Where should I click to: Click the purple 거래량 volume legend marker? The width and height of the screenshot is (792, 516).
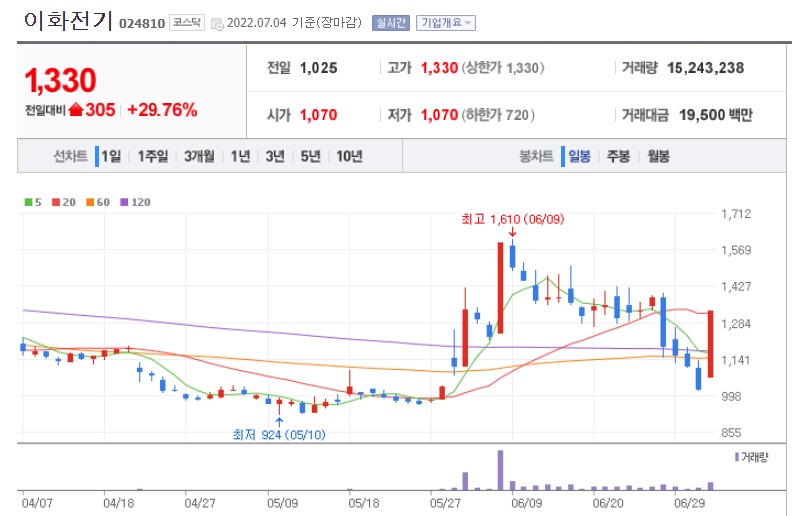pos(737,457)
